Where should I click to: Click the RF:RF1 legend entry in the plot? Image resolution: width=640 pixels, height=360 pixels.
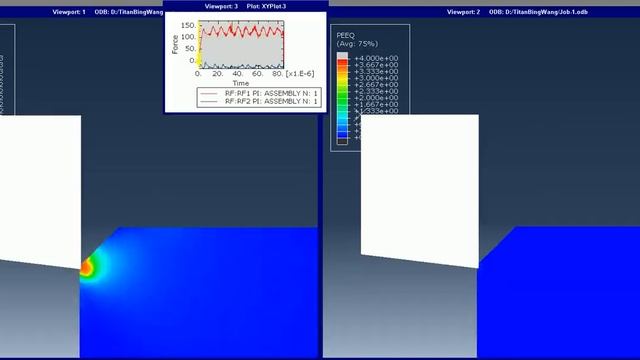pyautogui.click(x=259, y=93)
